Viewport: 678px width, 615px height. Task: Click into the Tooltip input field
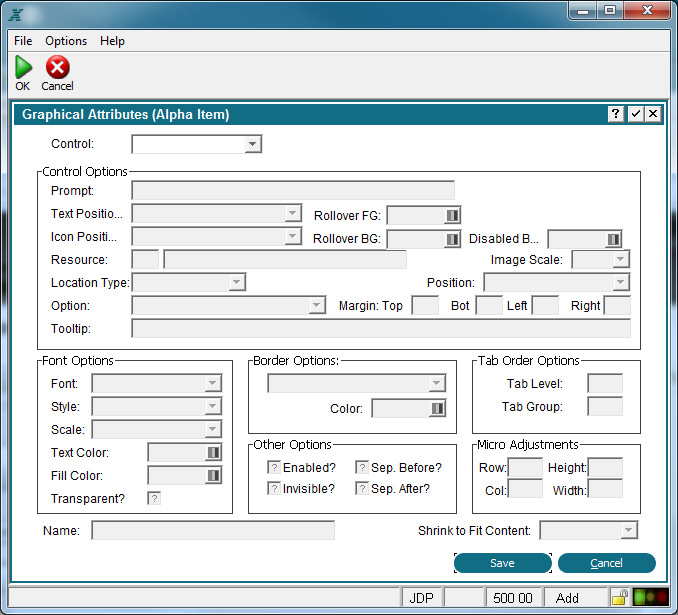381,328
